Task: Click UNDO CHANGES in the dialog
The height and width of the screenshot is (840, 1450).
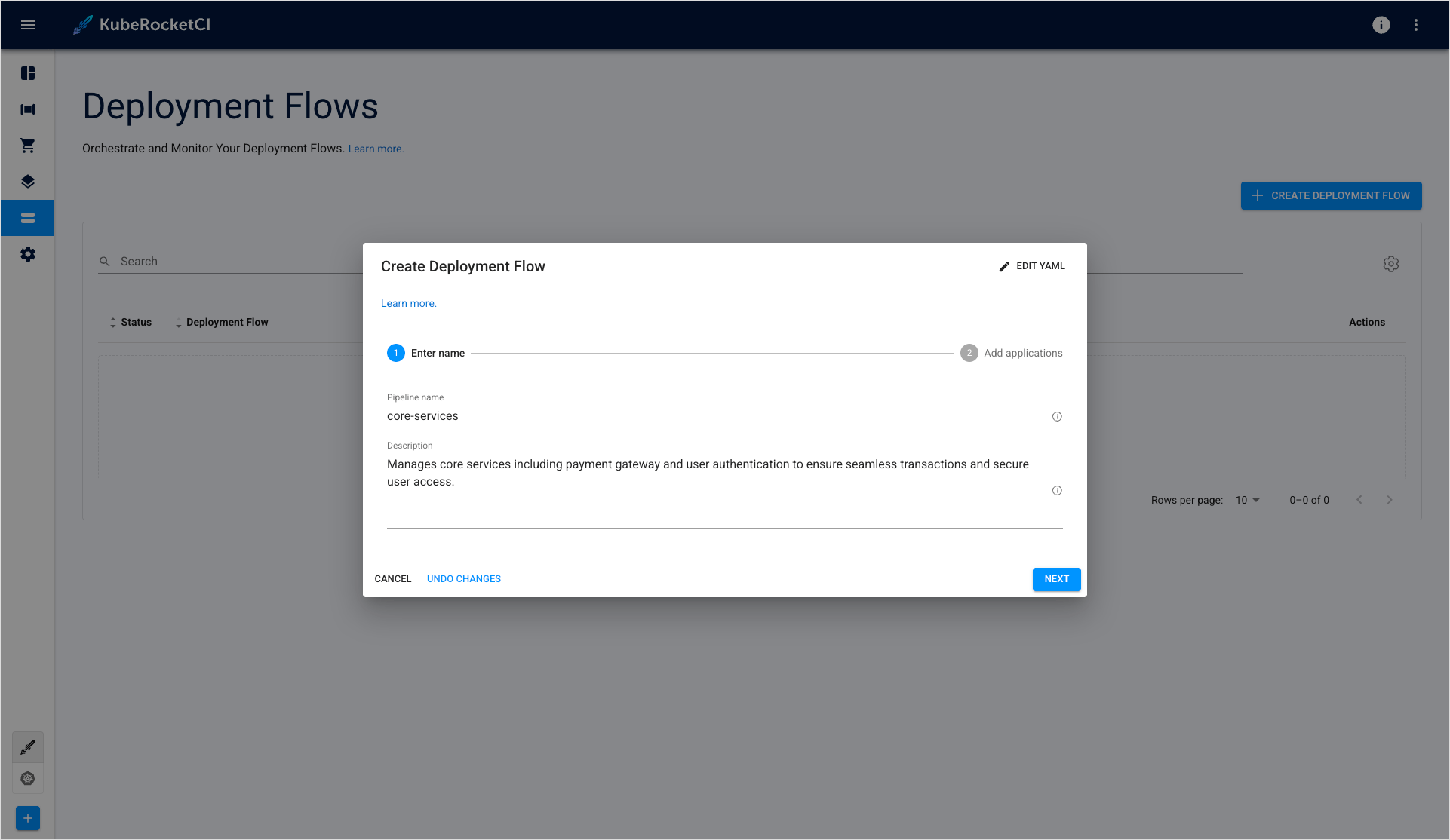Action: click(463, 578)
